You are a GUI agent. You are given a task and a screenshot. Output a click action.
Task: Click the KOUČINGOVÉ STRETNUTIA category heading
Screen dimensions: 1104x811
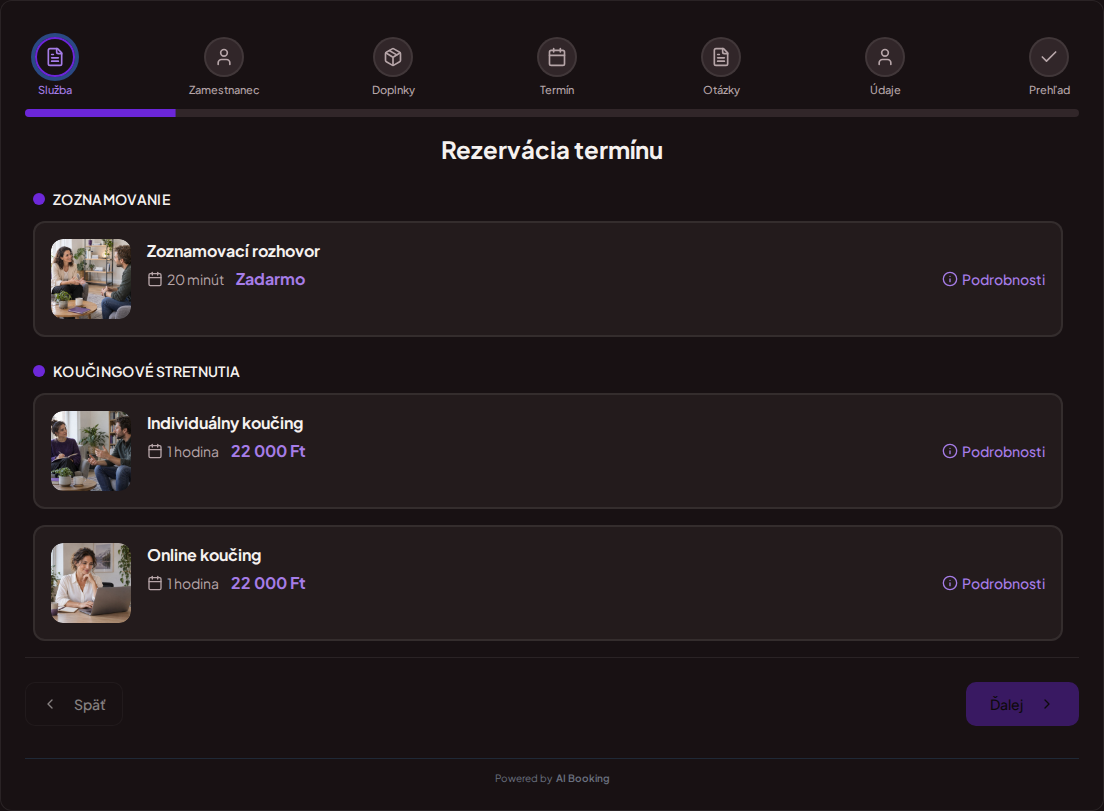coord(146,372)
